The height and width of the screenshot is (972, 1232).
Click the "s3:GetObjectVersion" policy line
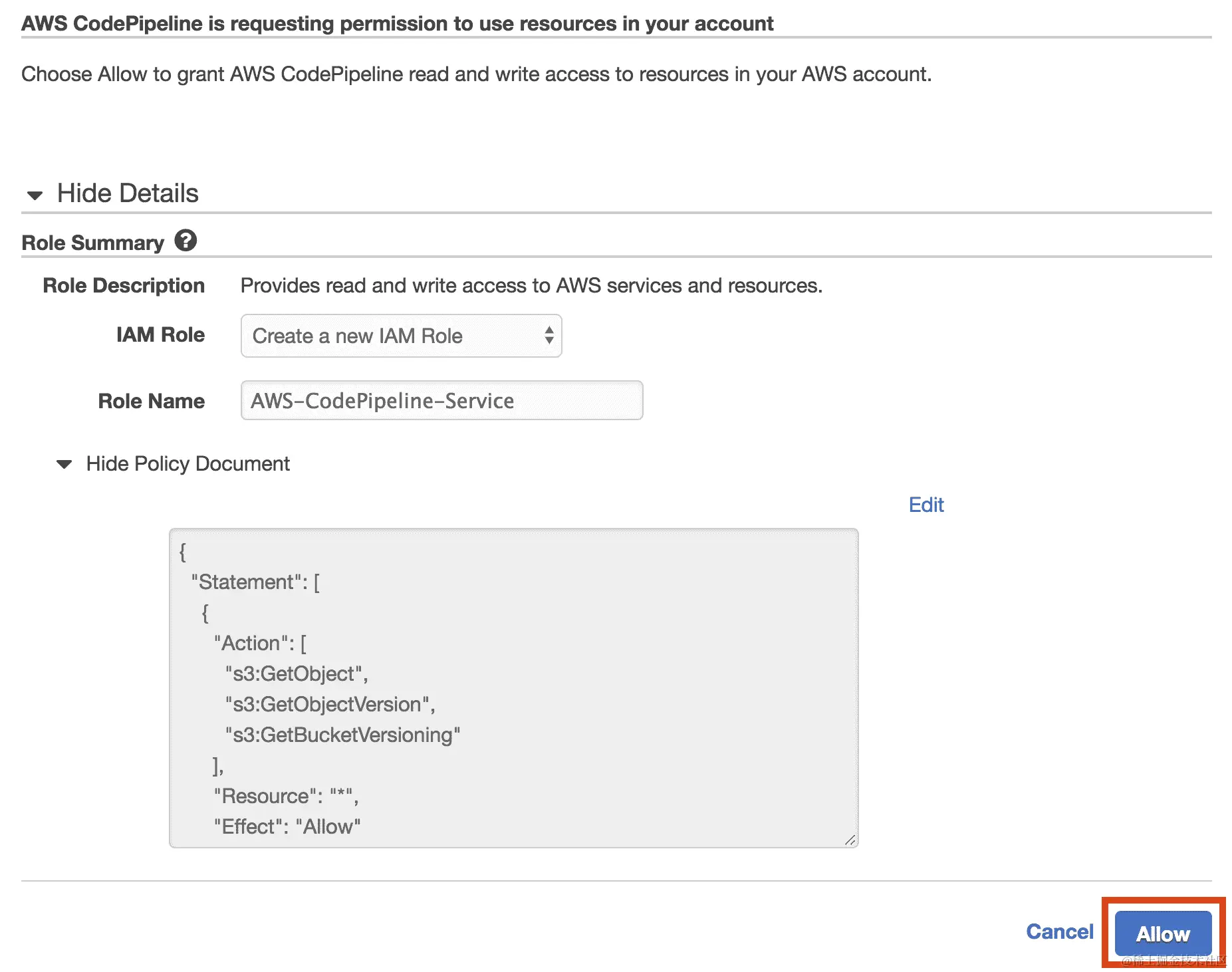tap(330, 704)
